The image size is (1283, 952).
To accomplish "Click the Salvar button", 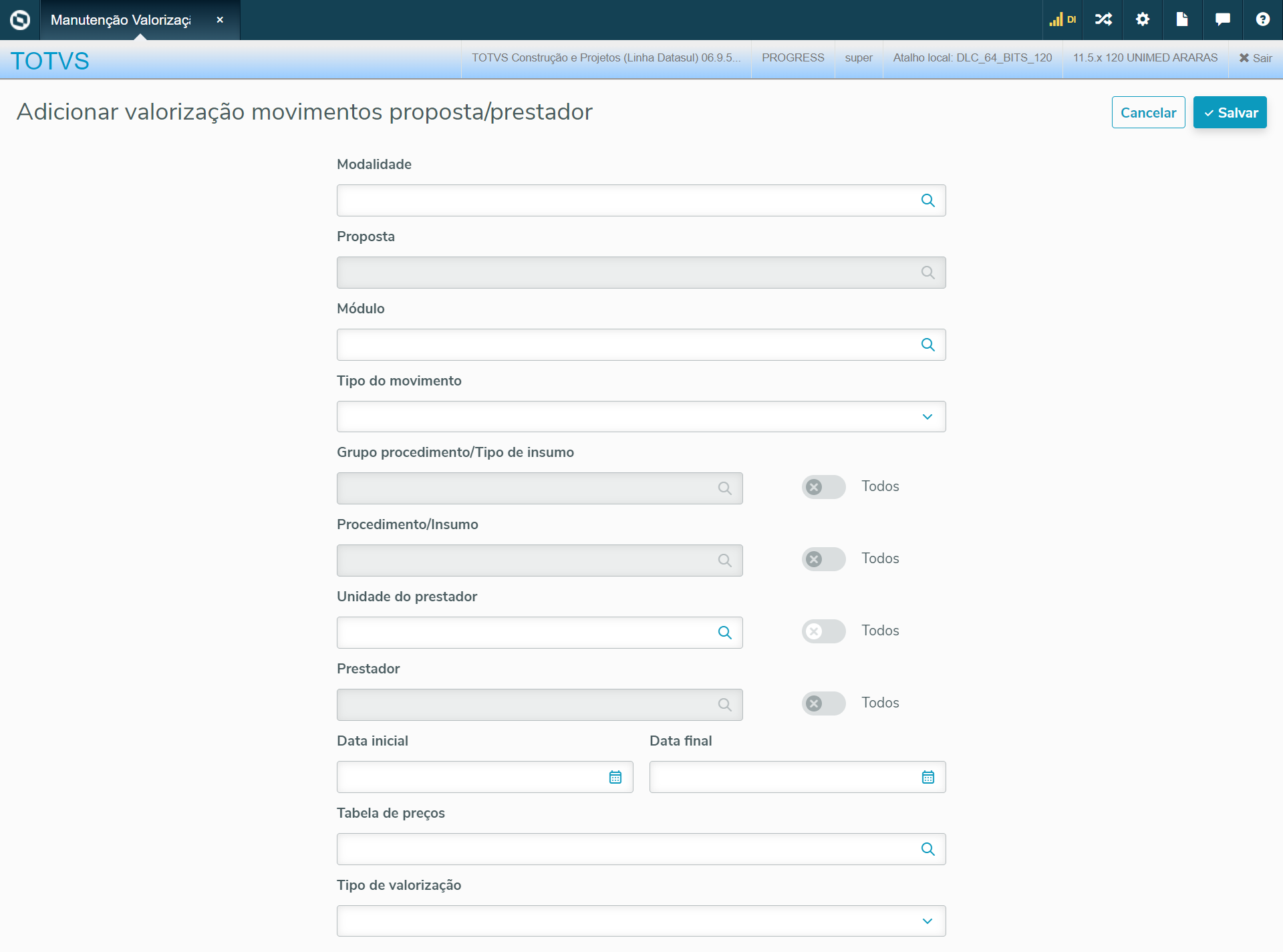I will (x=1230, y=112).
